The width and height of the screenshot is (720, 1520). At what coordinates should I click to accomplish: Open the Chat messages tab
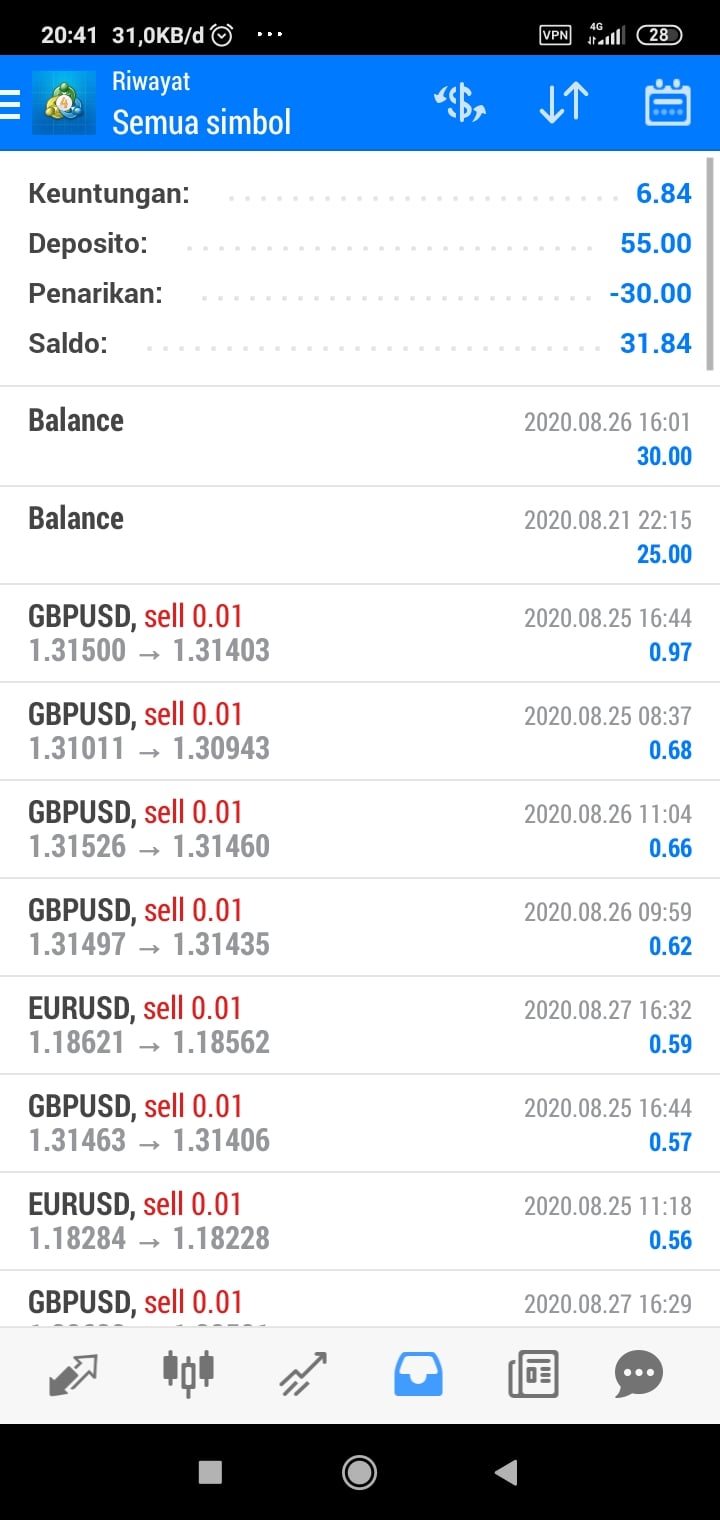[x=638, y=1374]
